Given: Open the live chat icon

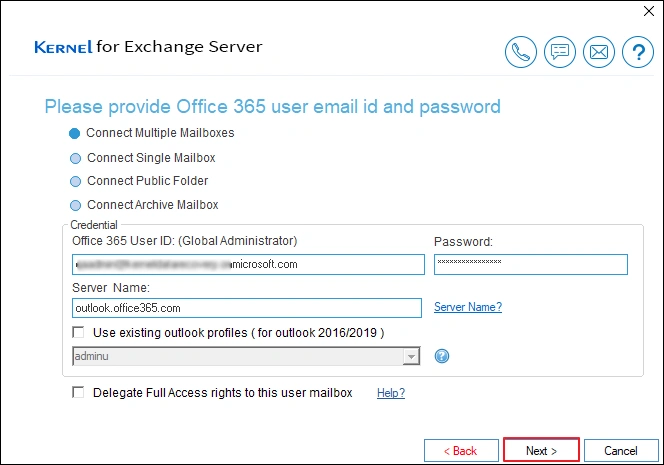Looking at the screenshot, I should coord(559,52).
